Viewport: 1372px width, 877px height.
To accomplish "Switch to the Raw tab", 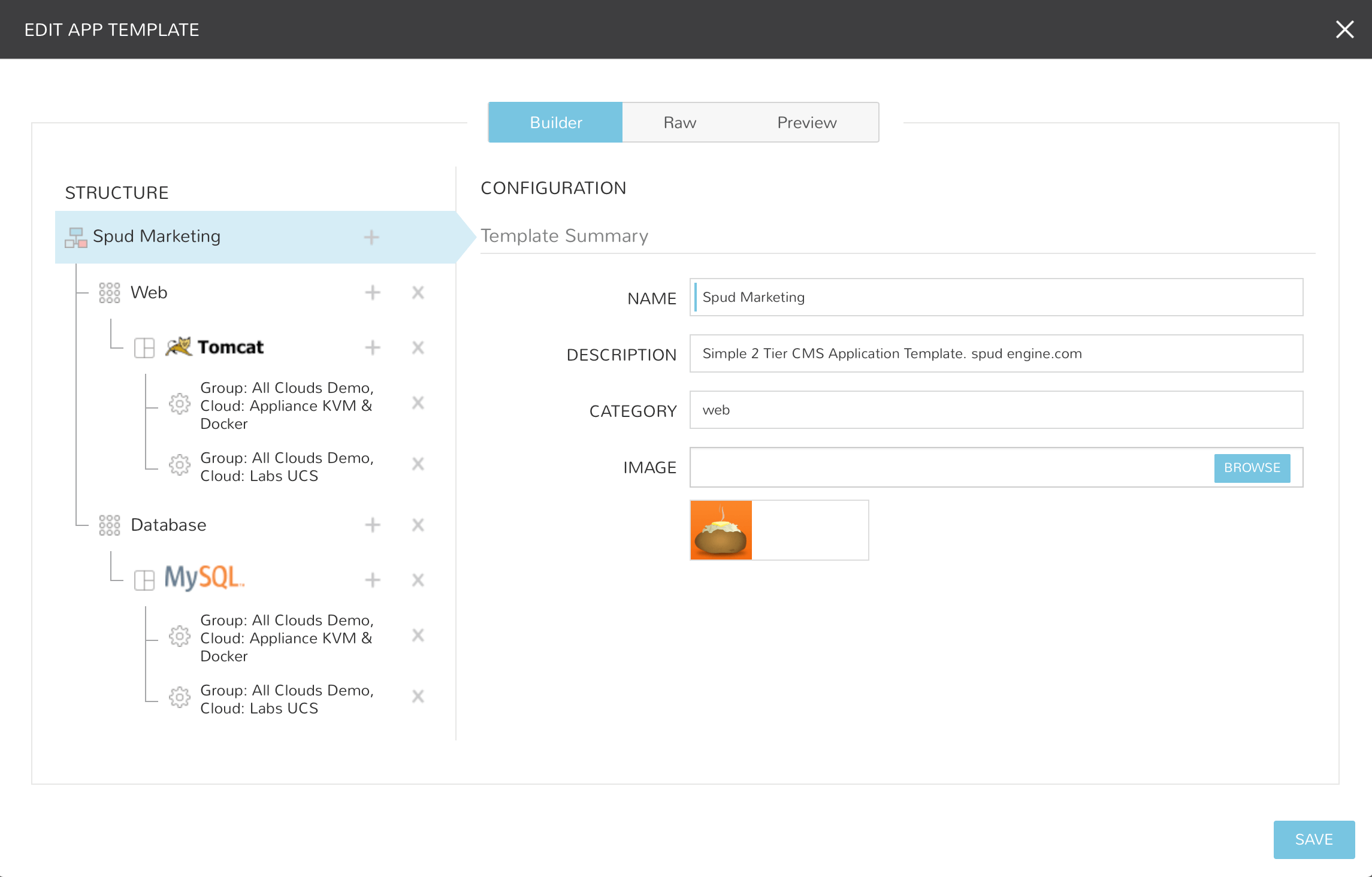I will pyautogui.click(x=679, y=122).
